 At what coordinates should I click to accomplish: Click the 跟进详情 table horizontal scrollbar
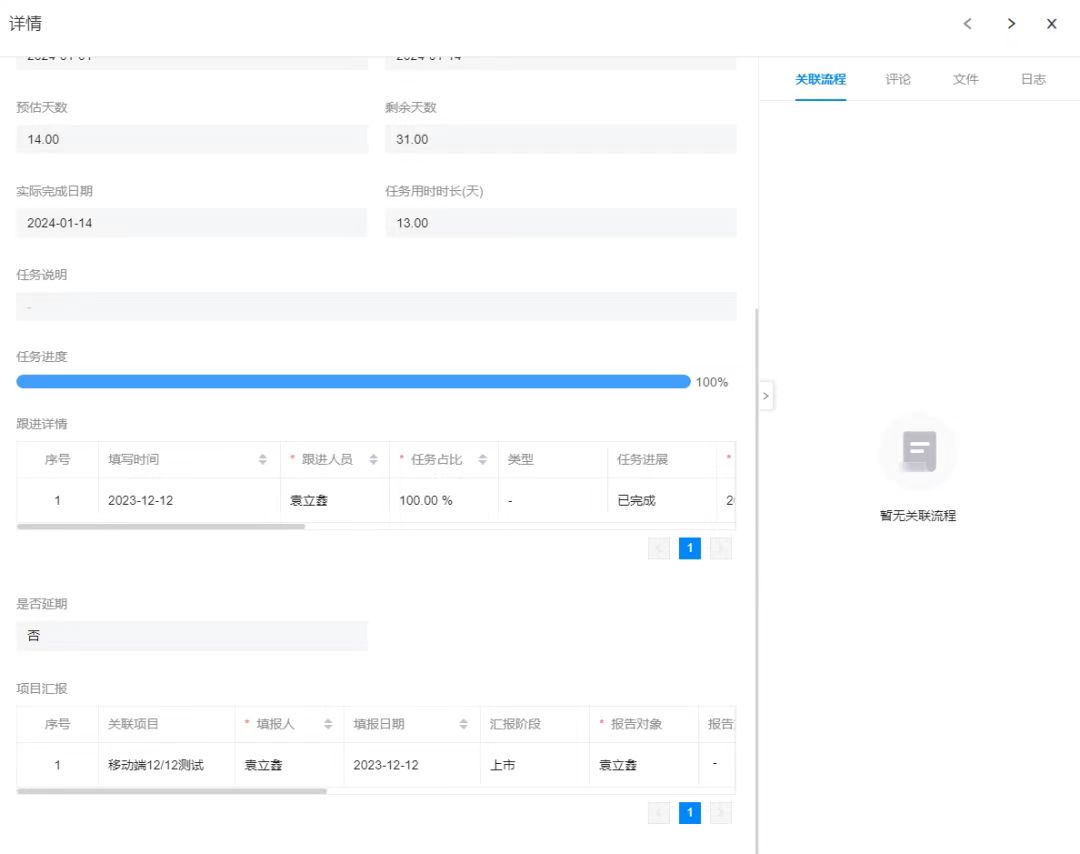coord(161,527)
